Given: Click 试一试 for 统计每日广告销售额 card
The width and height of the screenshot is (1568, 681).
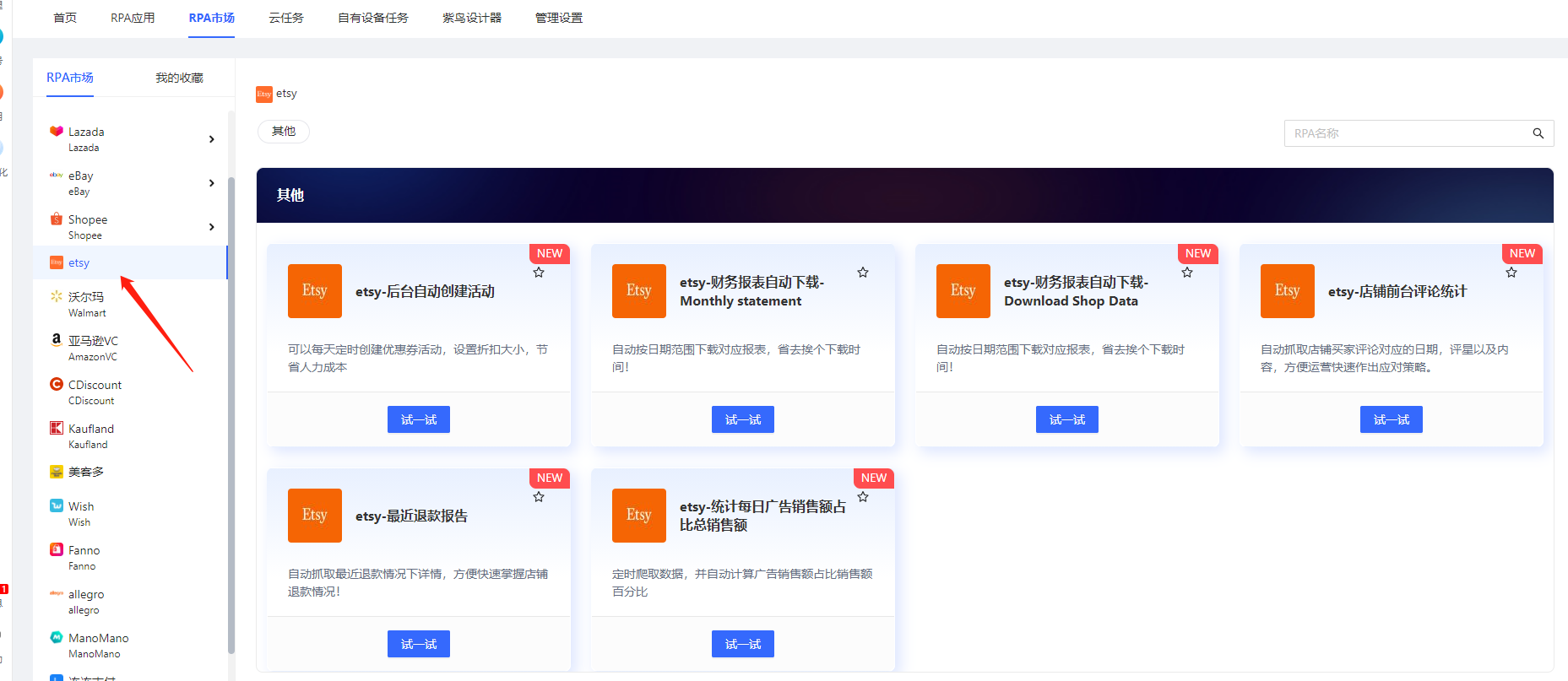Looking at the screenshot, I should point(743,644).
